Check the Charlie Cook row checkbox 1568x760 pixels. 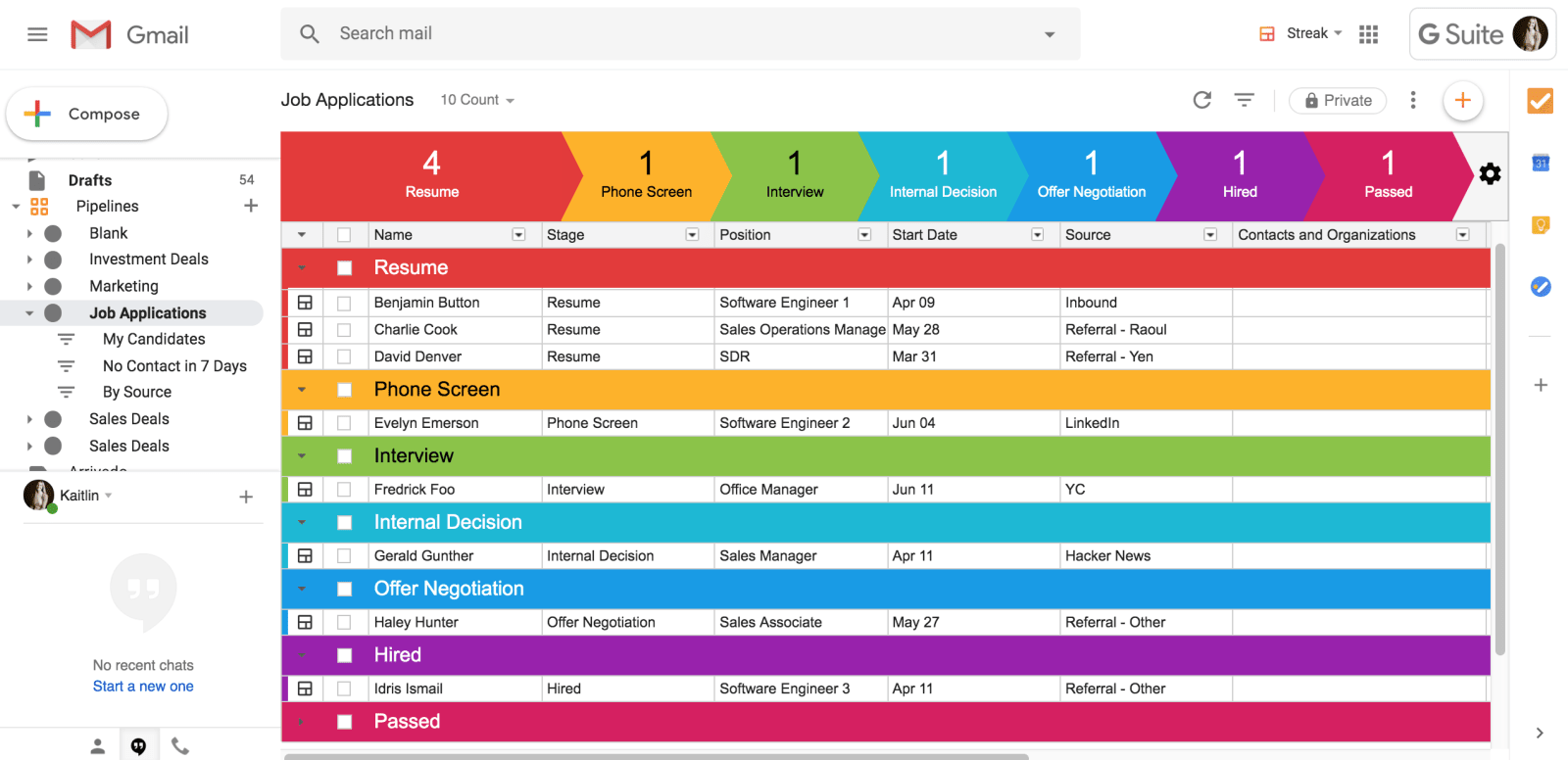(344, 330)
